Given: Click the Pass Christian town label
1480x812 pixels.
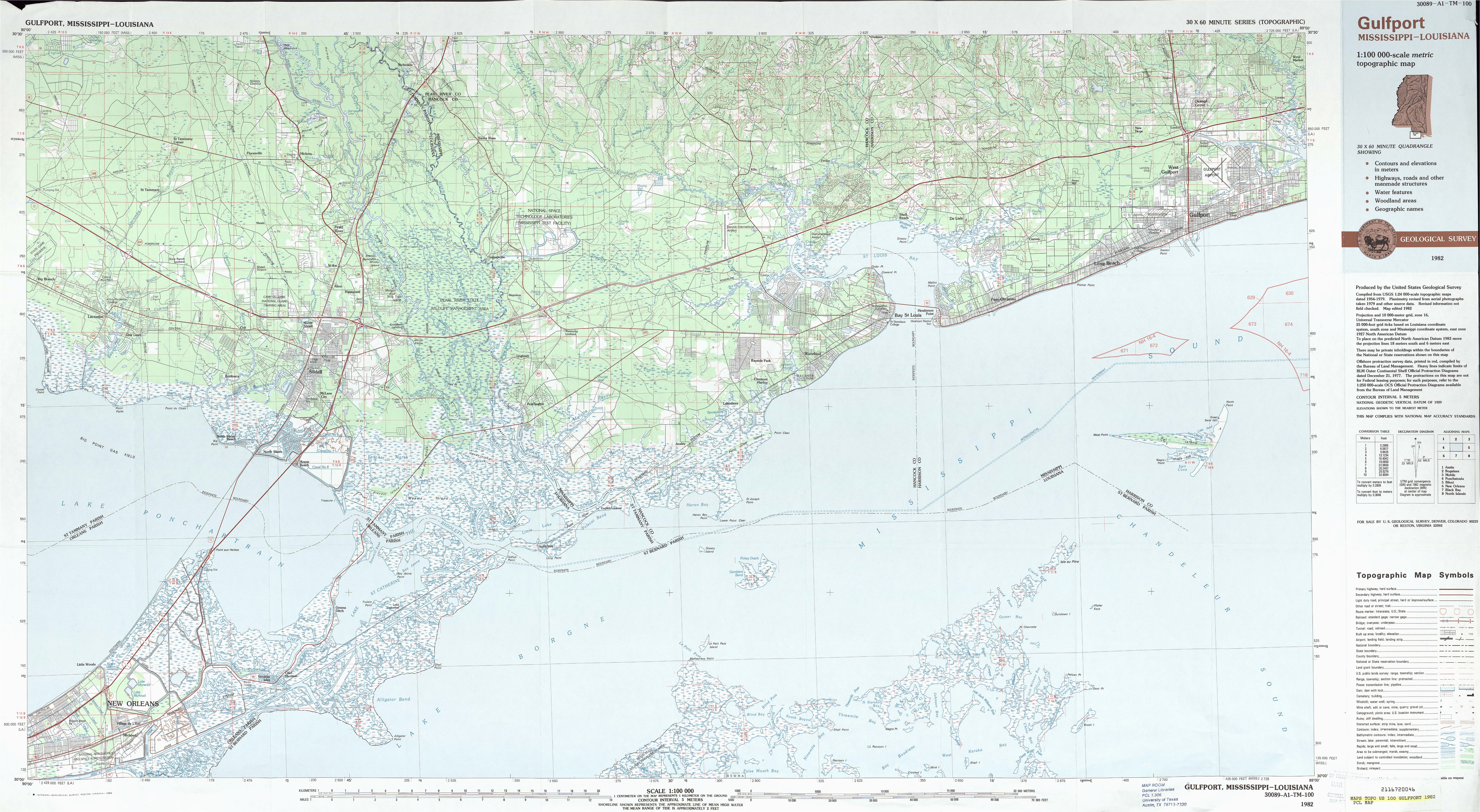Looking at the screenshot, I should click(x=1004, y=299).
